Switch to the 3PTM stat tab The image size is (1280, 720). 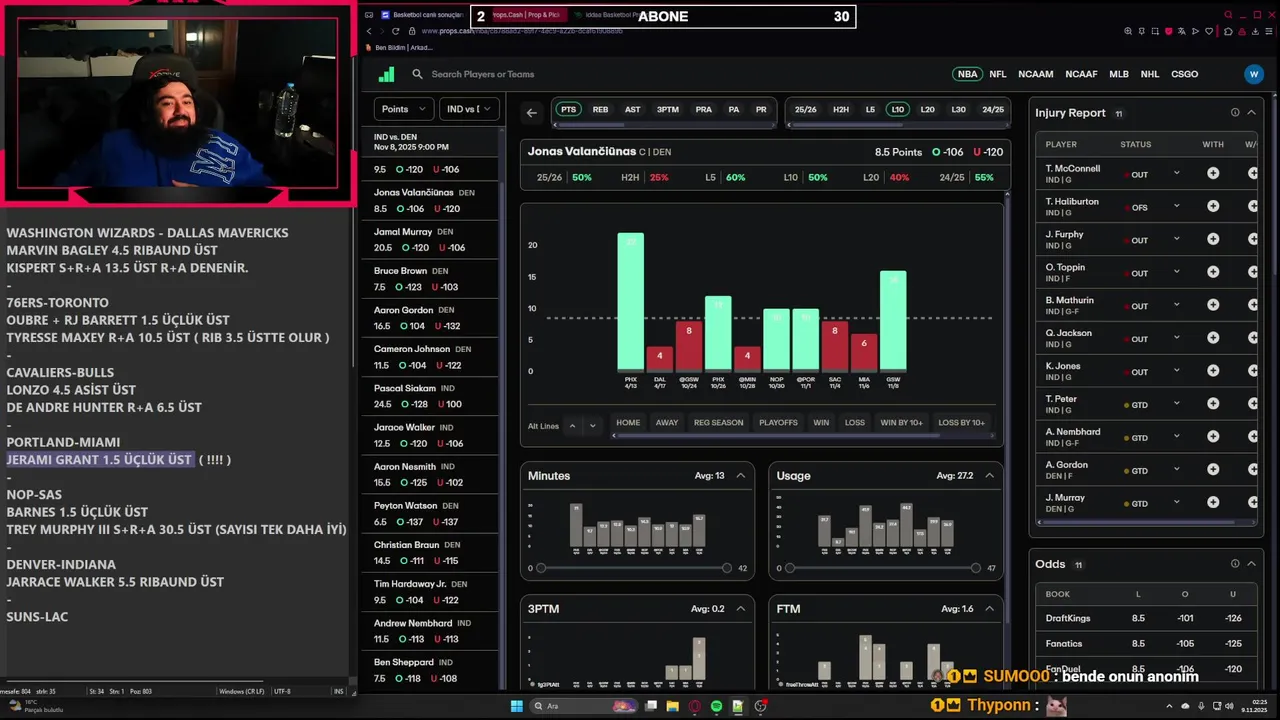[x=668, y=110]
